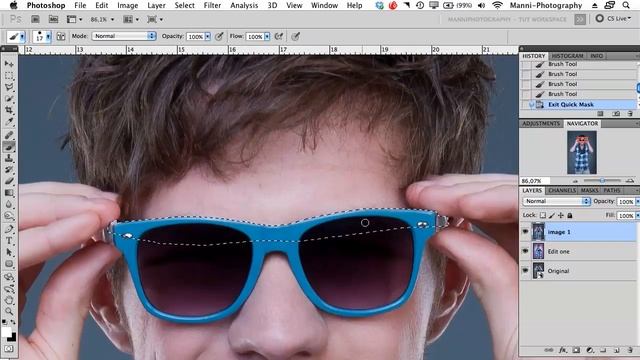This screenshot has height=360, width=640.
Task: Toggle Lock position
Action: (561, 215)
